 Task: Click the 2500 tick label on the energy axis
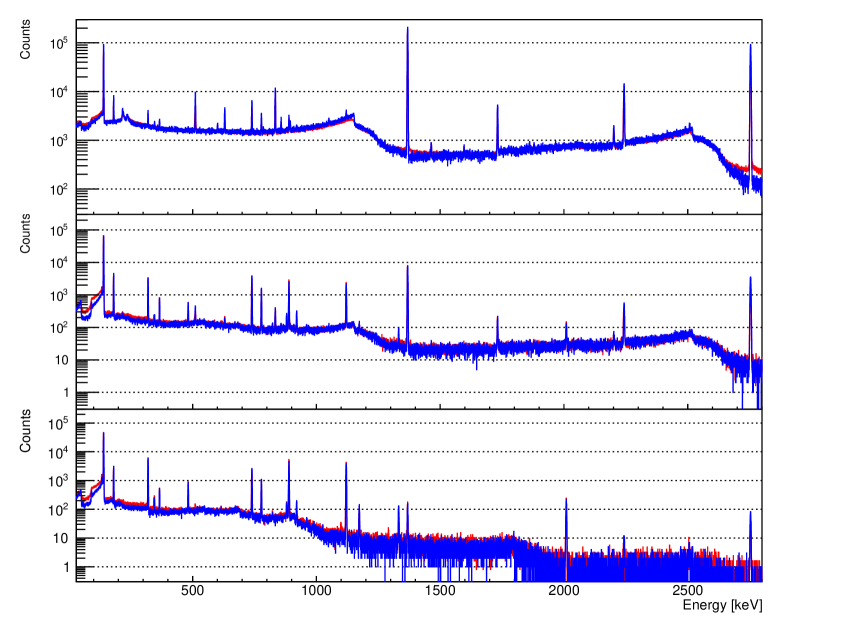(x=687, y=590)
